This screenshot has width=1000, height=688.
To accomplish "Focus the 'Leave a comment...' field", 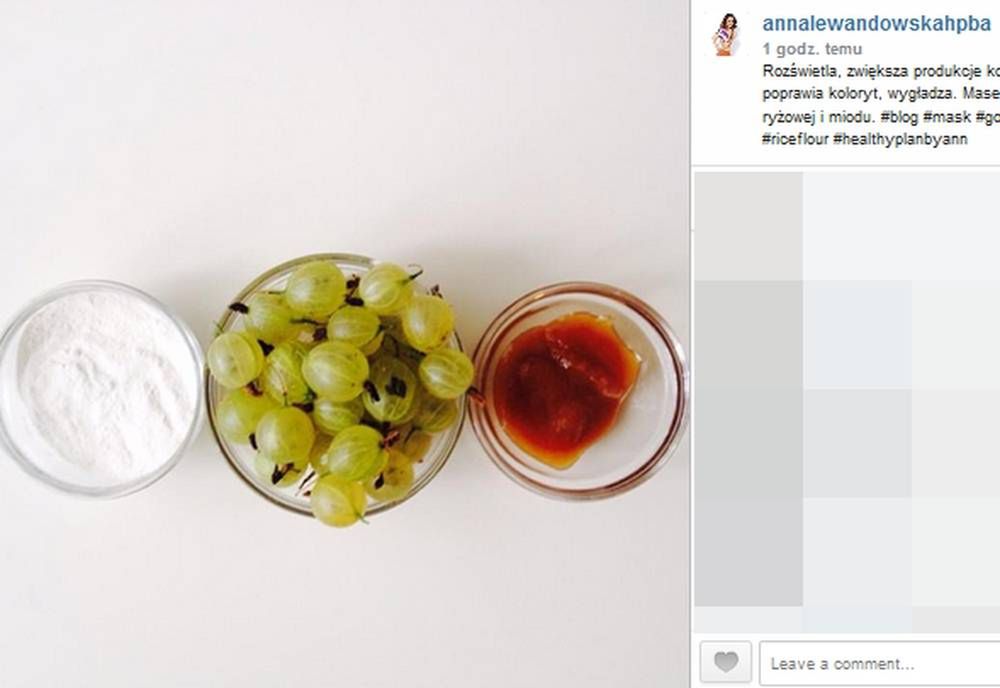I will coord(879,663).
